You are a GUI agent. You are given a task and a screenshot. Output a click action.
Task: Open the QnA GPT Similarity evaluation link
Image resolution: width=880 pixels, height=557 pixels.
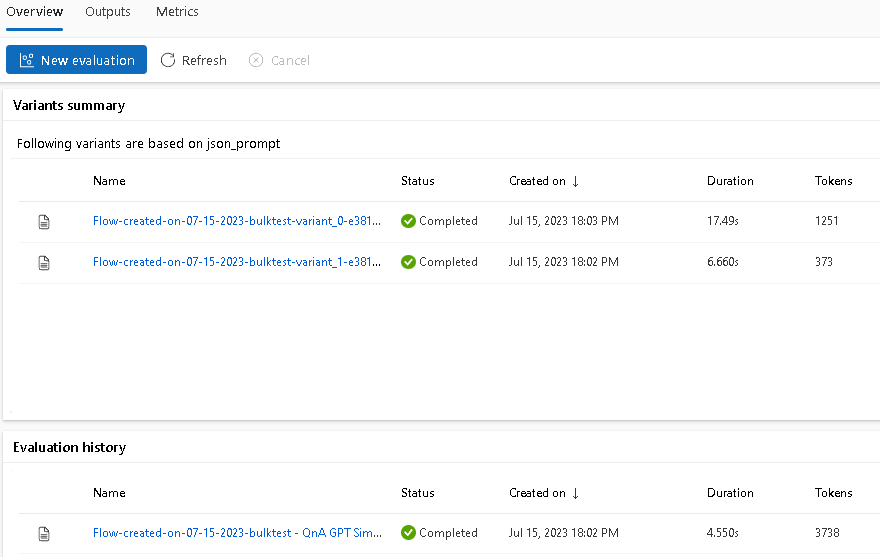pos(237,533)
